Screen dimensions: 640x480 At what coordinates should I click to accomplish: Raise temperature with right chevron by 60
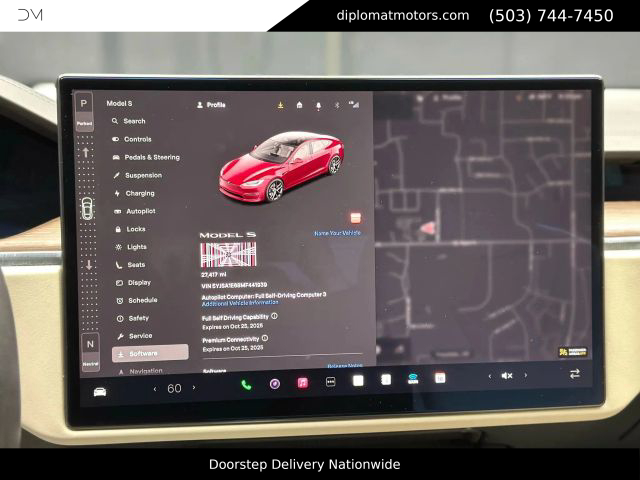(x=194, y=387)
